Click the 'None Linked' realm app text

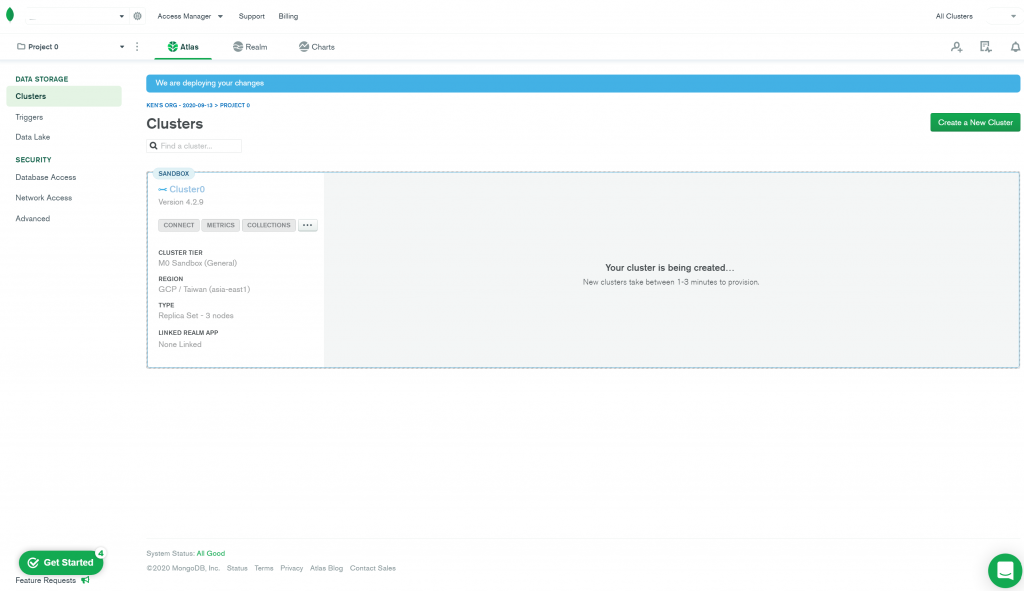click(180, 344)
